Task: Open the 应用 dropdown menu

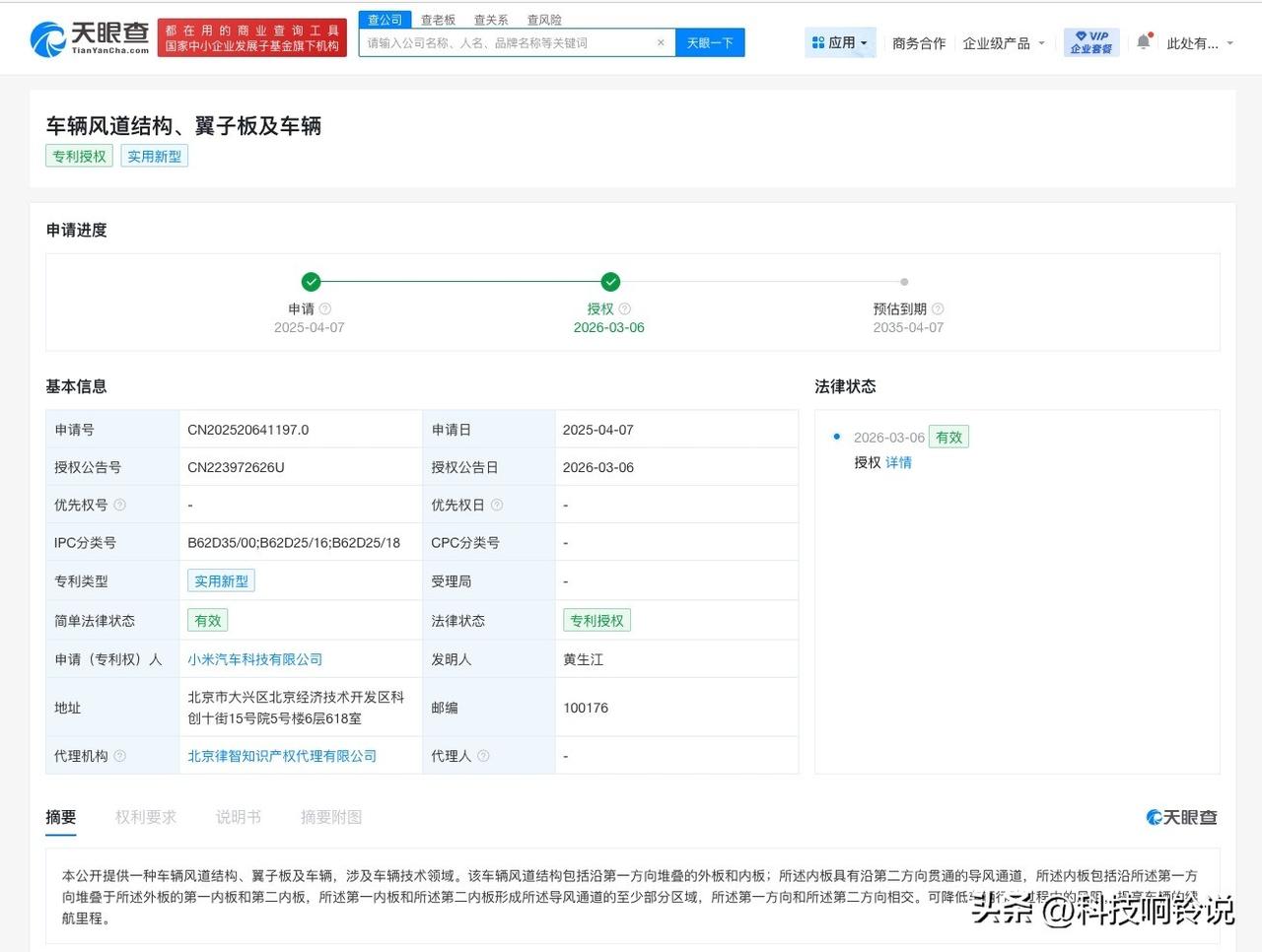Action: (840, 42)
